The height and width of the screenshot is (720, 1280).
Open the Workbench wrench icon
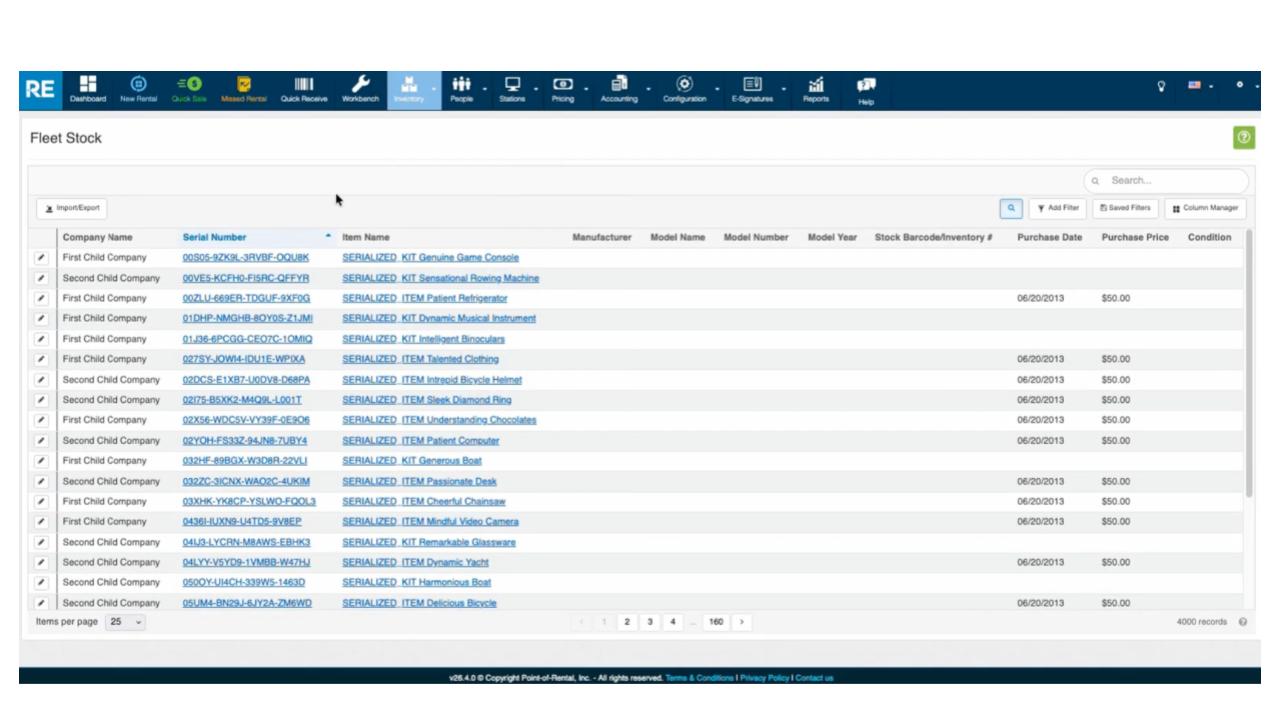pos(360,90)
